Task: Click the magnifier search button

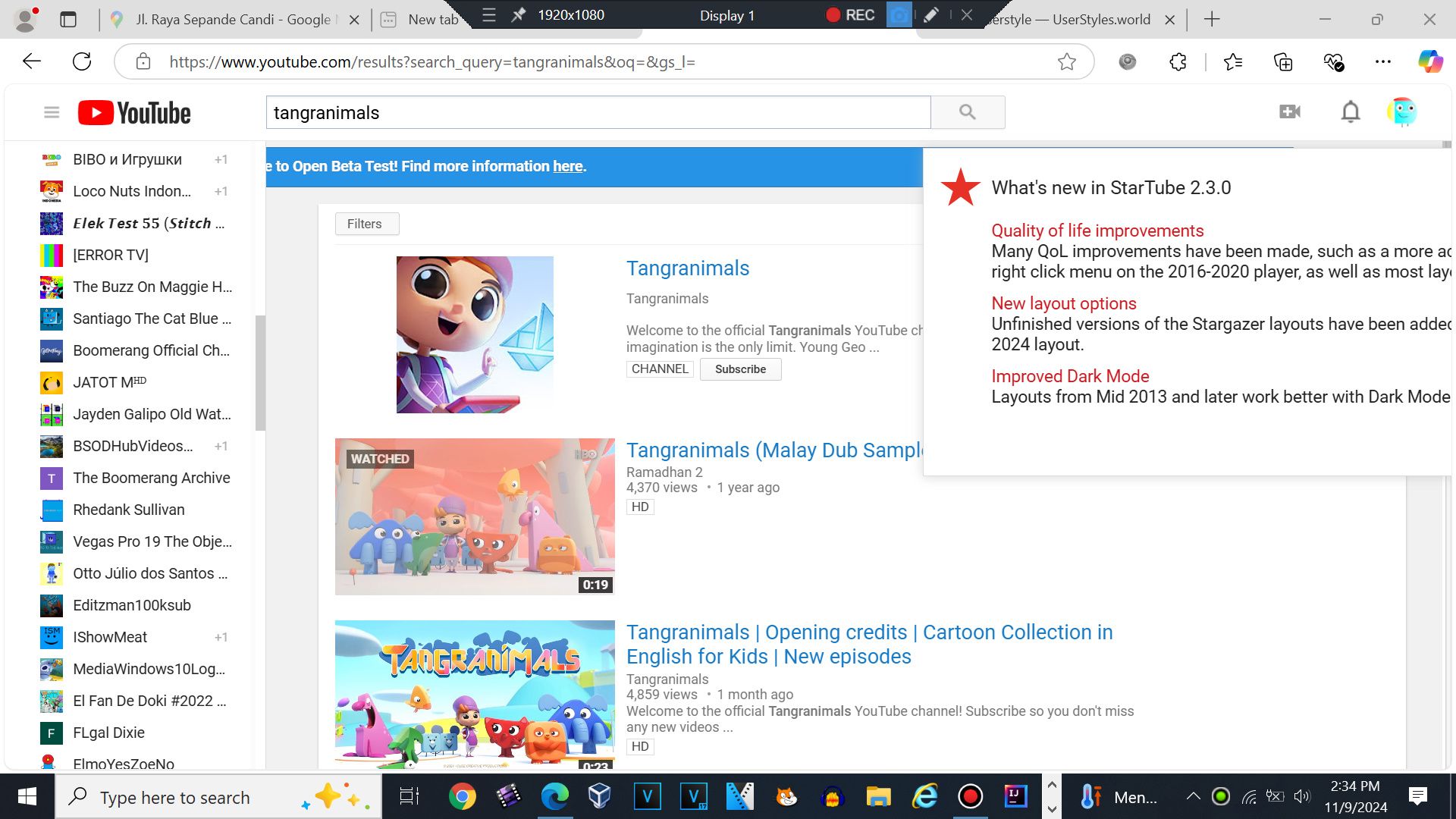Action: click(x=968, y=112)
